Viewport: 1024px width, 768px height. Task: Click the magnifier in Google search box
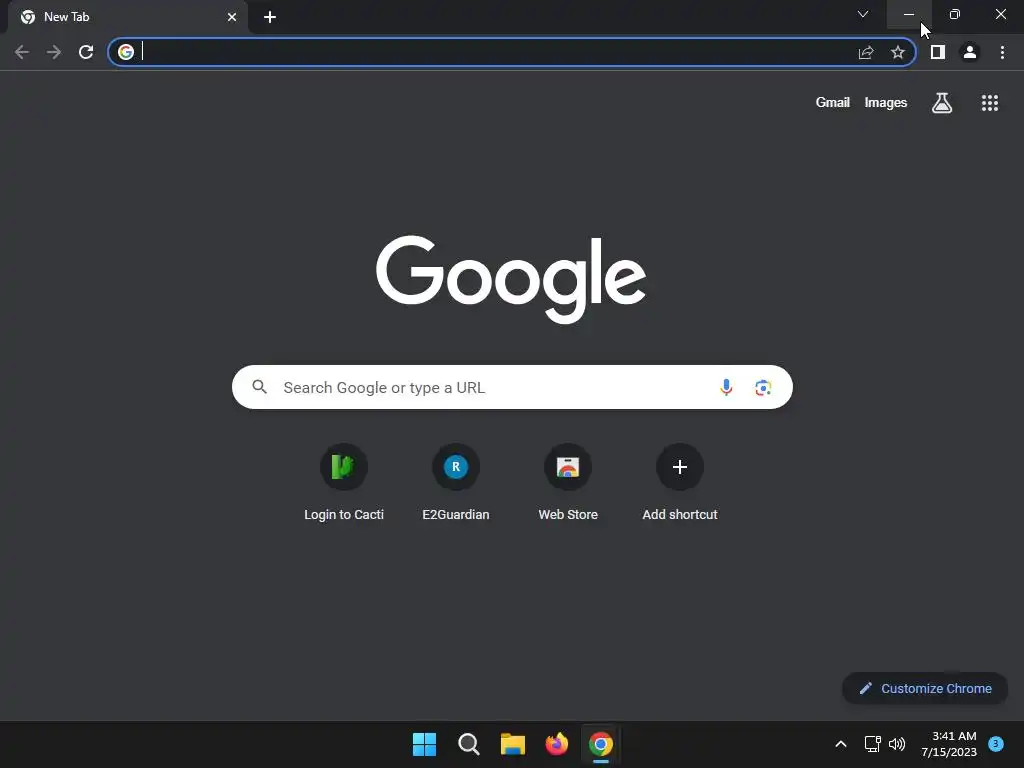coord(260,387)
